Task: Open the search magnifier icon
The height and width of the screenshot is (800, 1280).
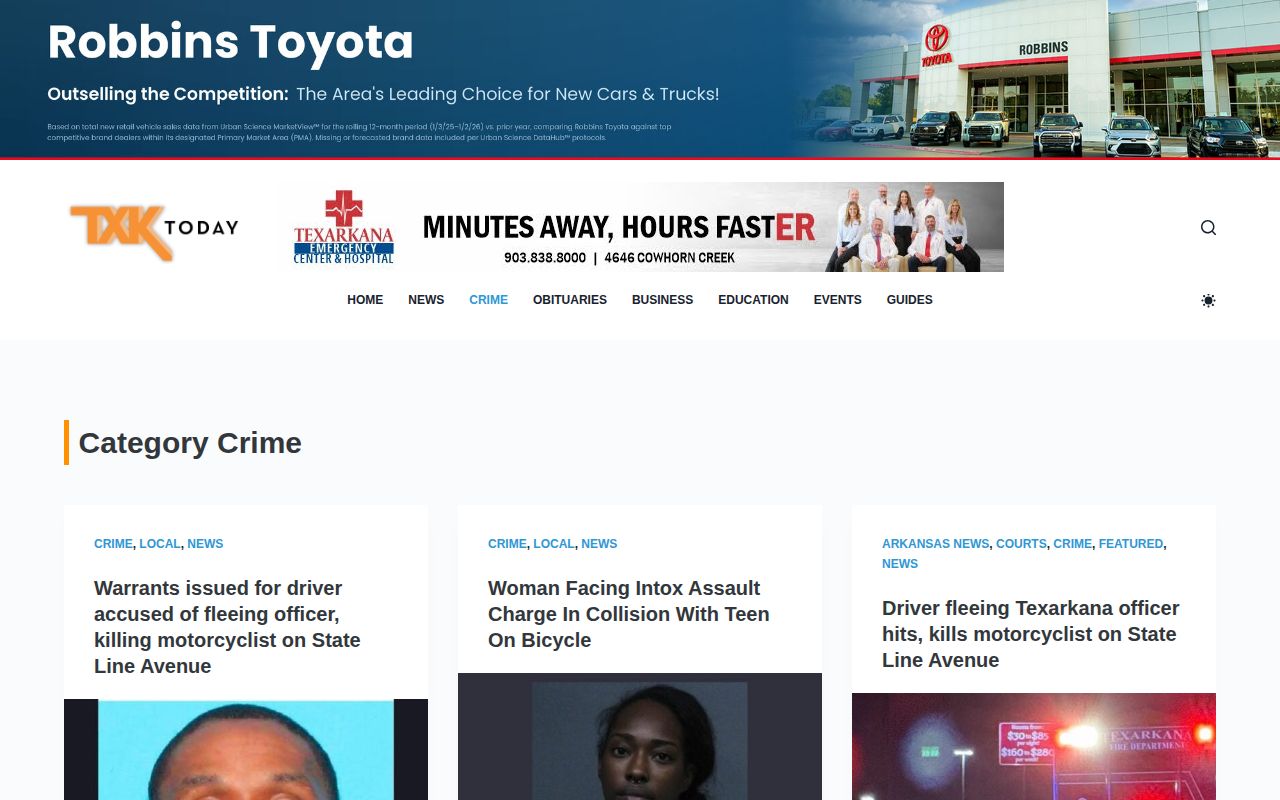Action: (1208, 227)
